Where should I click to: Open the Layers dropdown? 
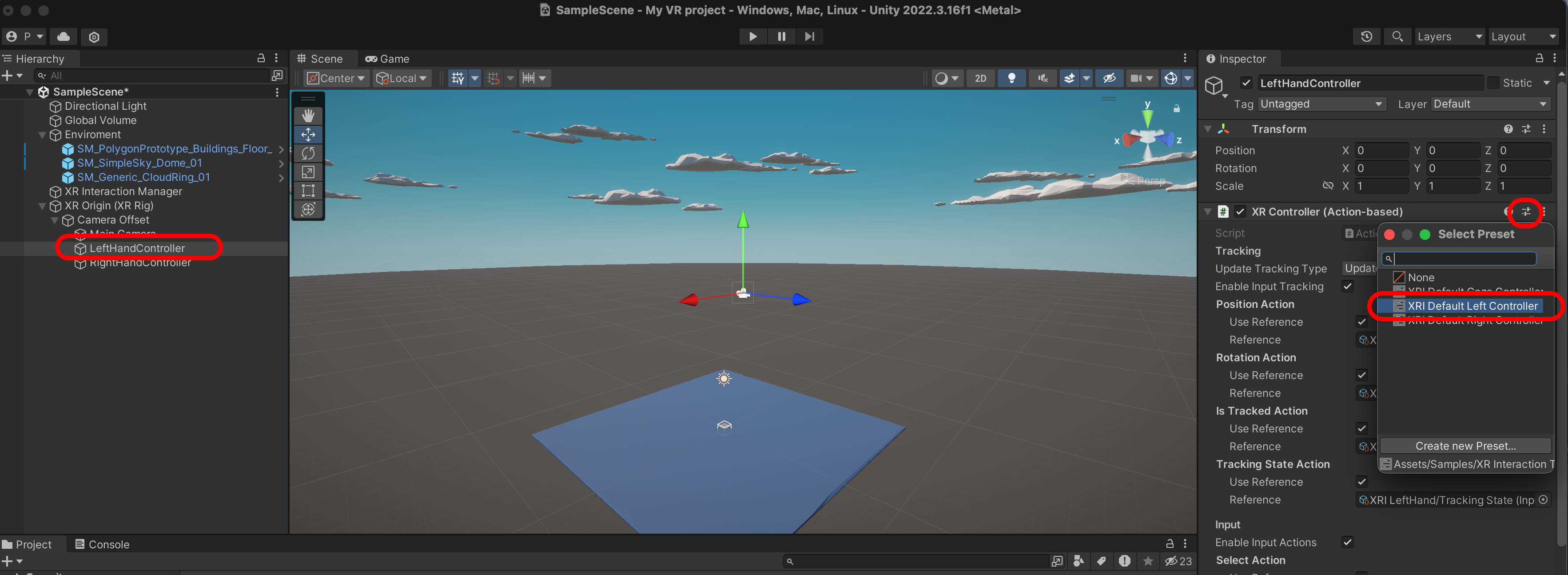[x=1449, y=36]
